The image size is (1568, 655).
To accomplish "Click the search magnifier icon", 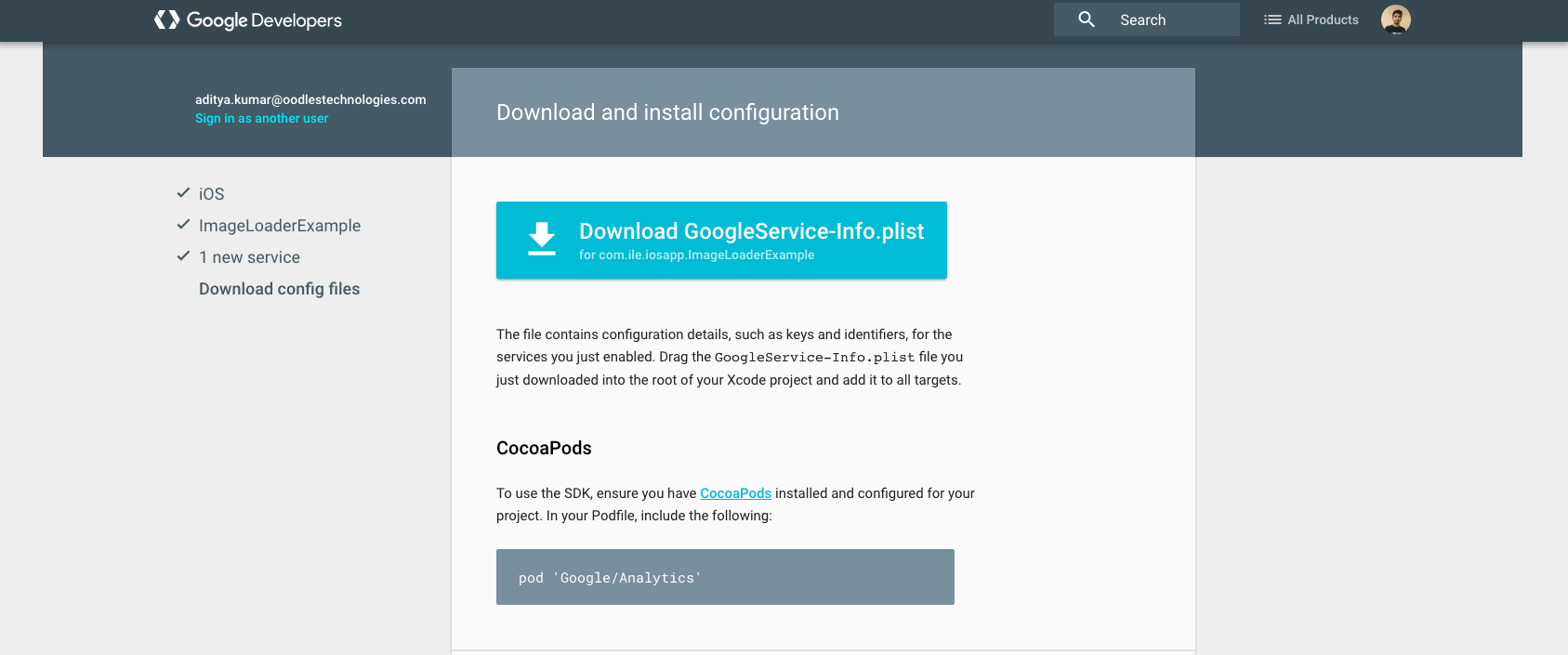I will click(x=1086, y=20).
